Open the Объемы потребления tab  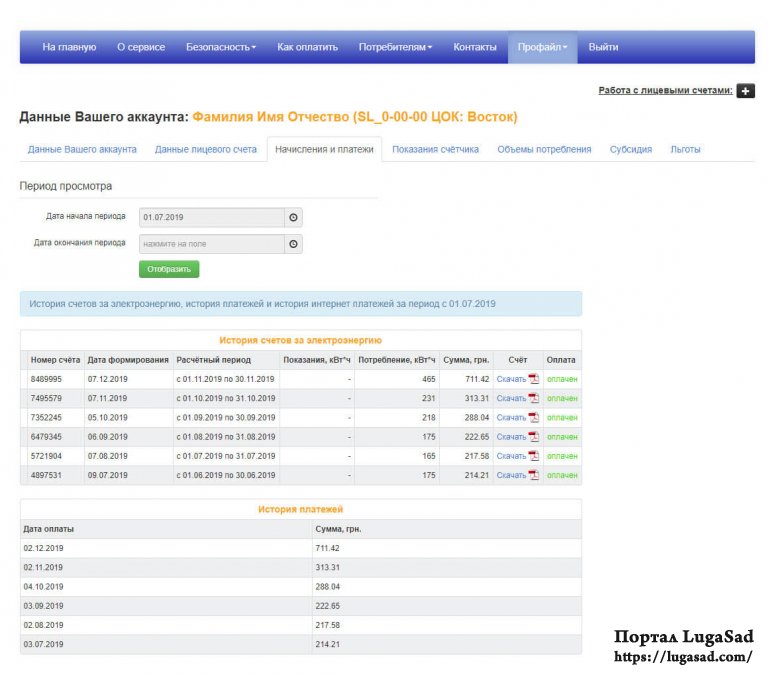tap(544, 149)
